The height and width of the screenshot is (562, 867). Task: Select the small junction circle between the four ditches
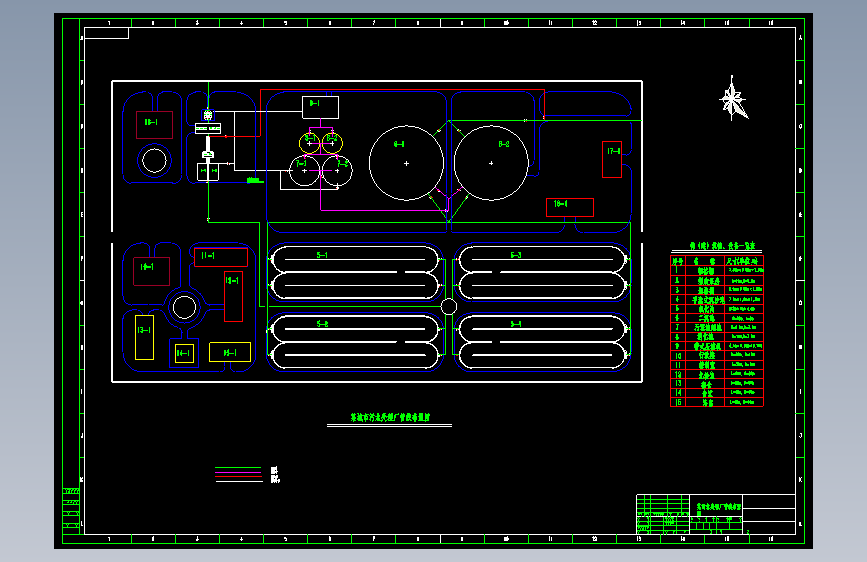point(449,306)
